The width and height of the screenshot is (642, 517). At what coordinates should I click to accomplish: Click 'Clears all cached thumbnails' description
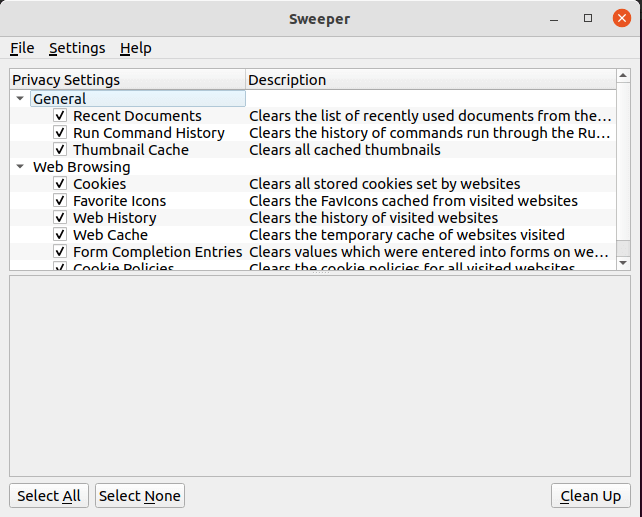(345, 150)
